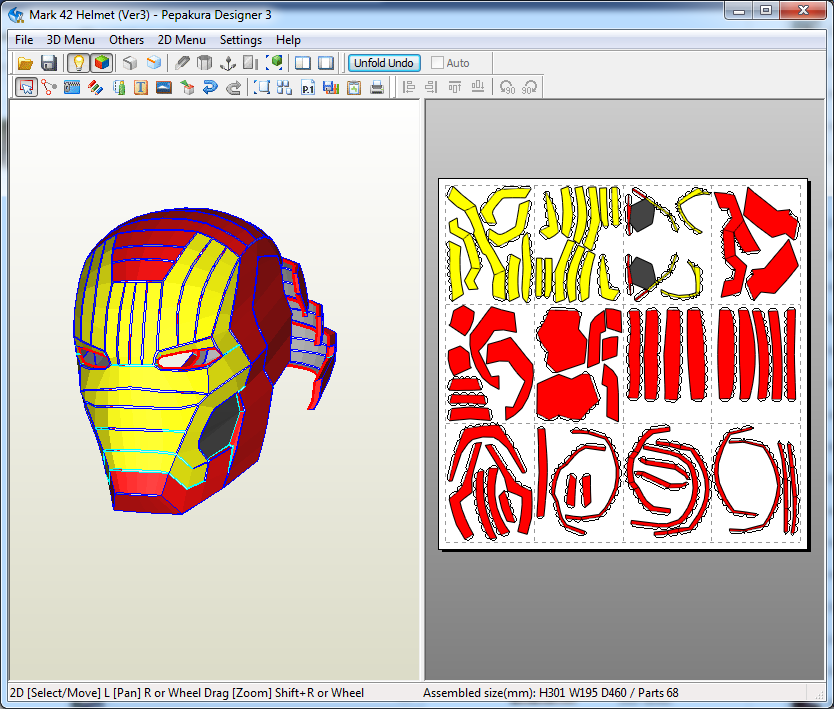The height and width of the screenshot is (709, 834).
Task: Click the arrange parts squares icon
Action: tap(285, 87)
